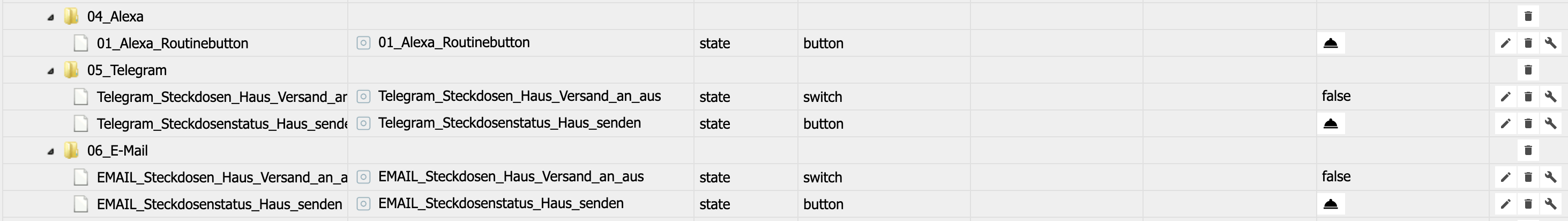Screen dimensions: 1568x221
Task: Delete the 04_Alexa folder using trash icon
Action: point(1528,17)
